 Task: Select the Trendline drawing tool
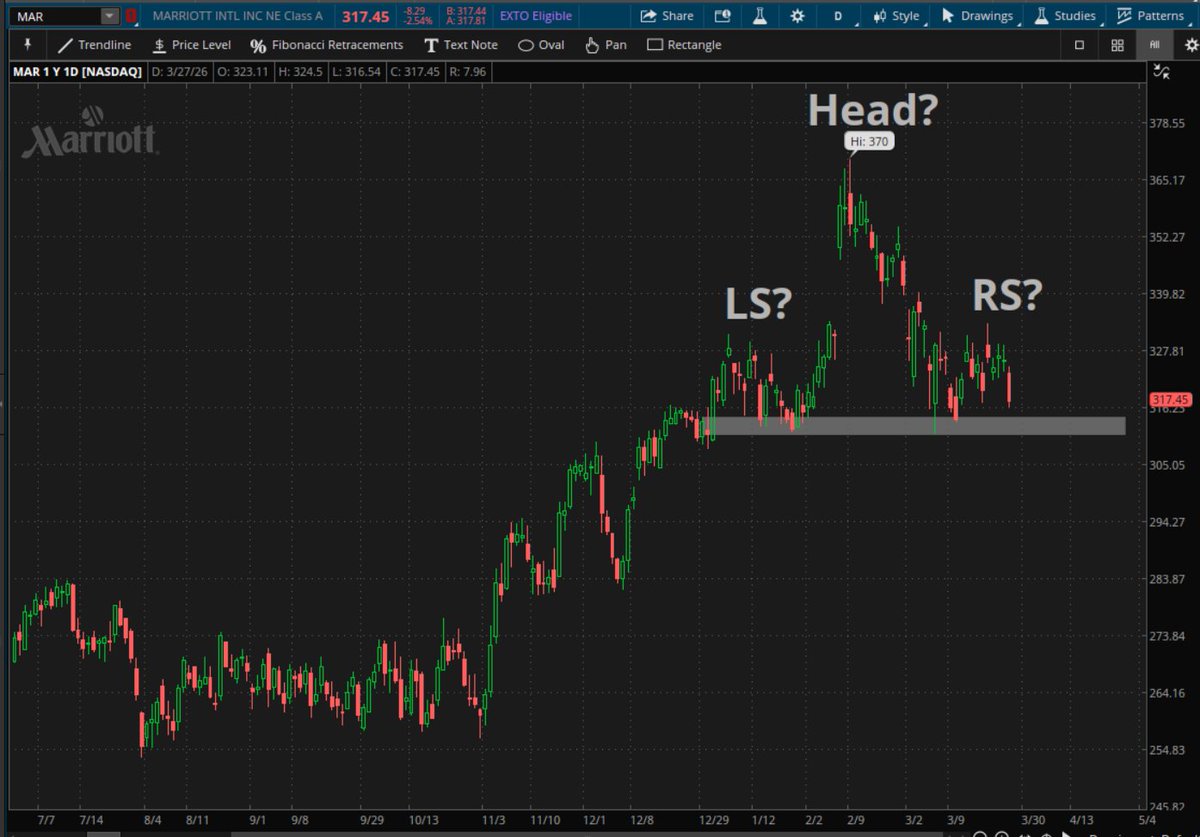pyautogui.click(x=94, y=45)
